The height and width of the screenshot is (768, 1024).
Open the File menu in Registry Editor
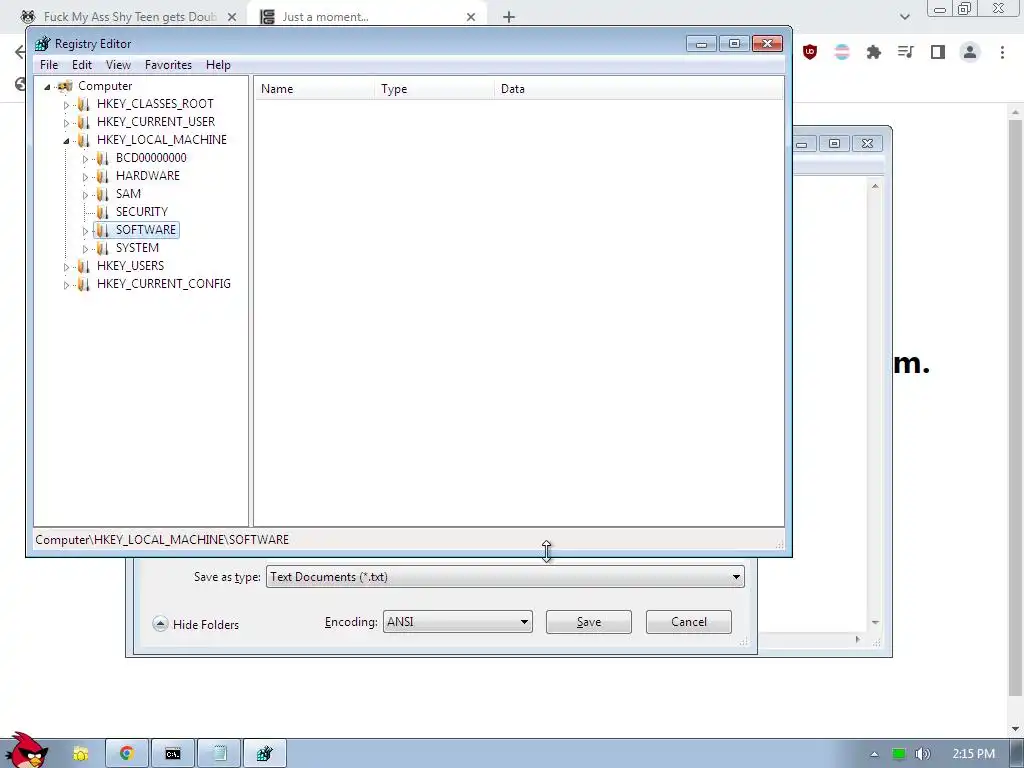tap(49, 65)
